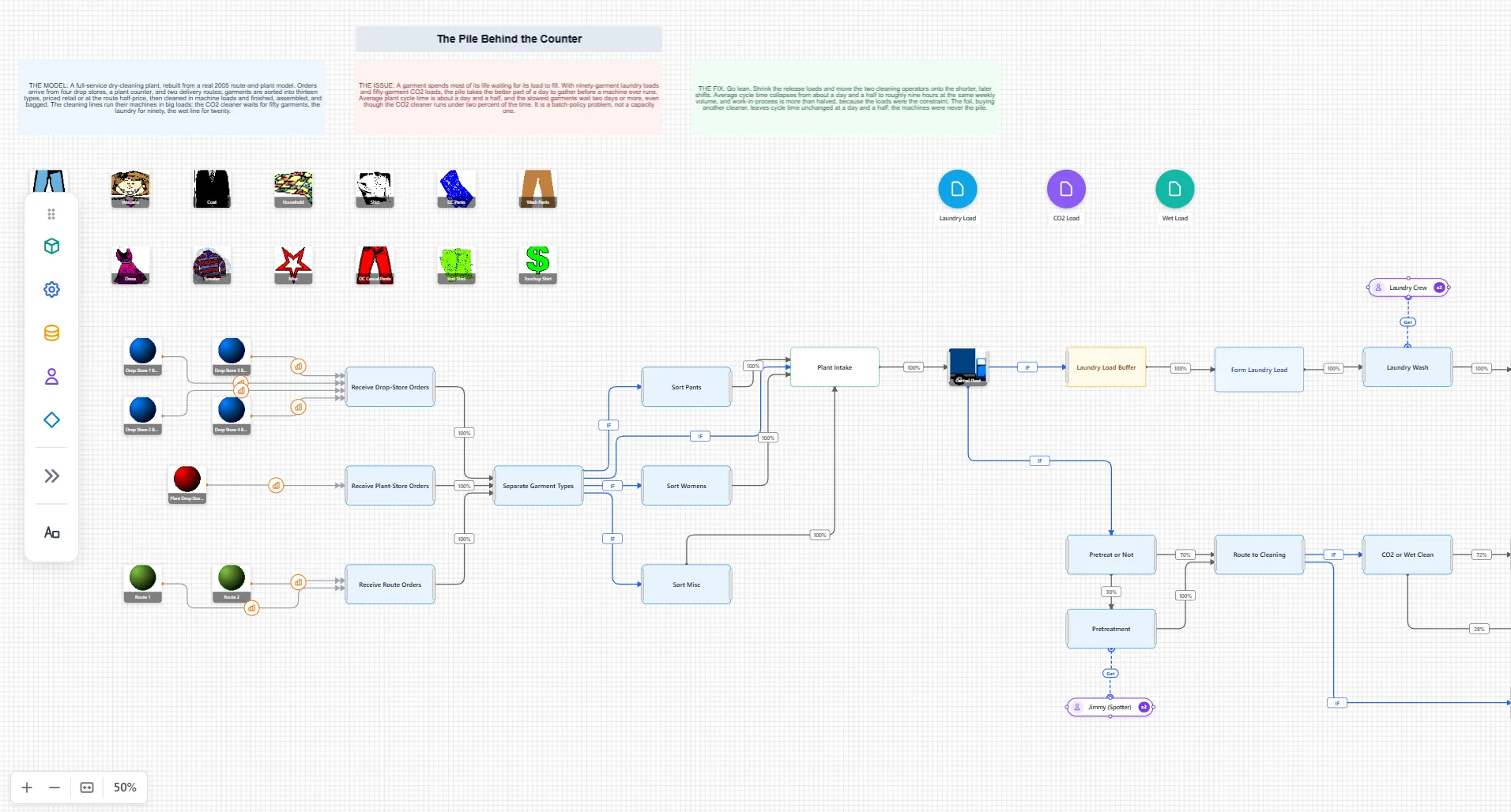
Task: Select the text annotation tool in sidebar
Action: pos(51,532)
